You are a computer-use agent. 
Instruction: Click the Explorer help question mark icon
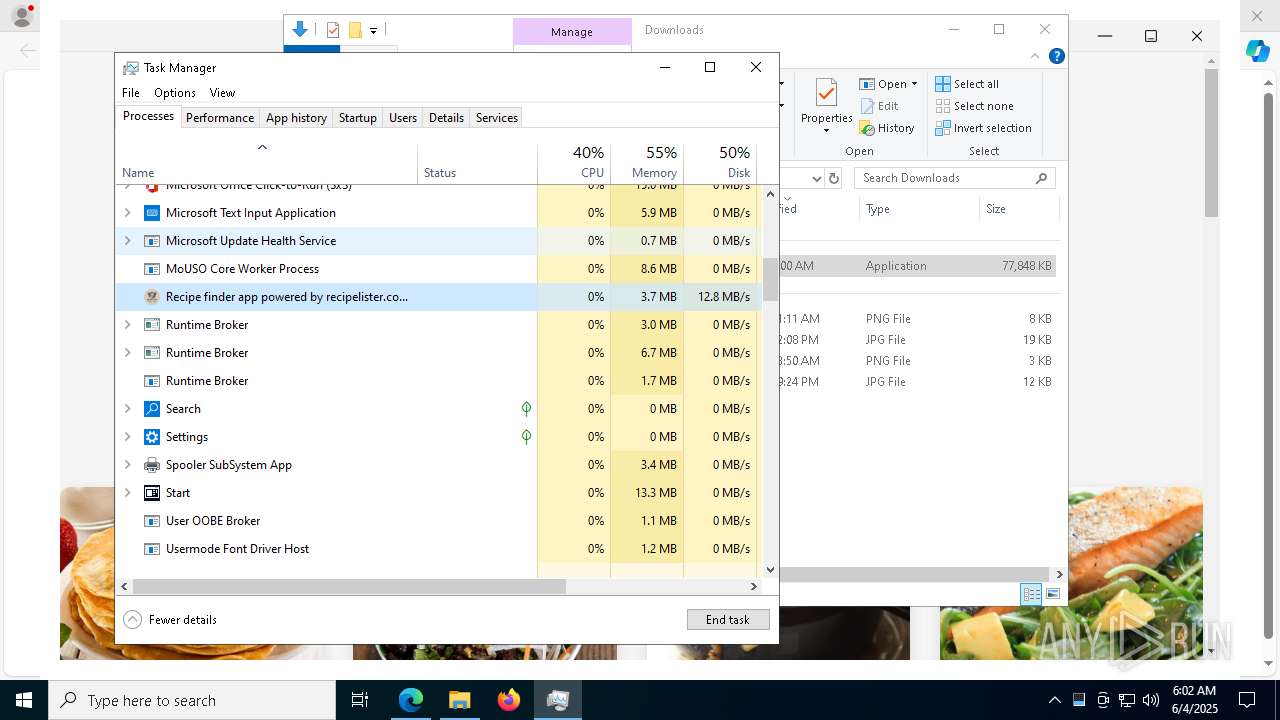coord(1056,56)
